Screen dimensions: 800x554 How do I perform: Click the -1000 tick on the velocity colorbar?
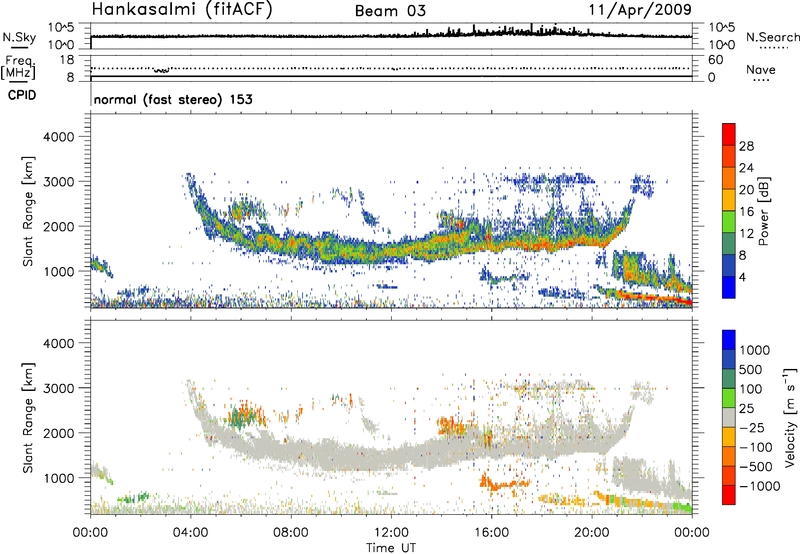[x=760, y=486]
